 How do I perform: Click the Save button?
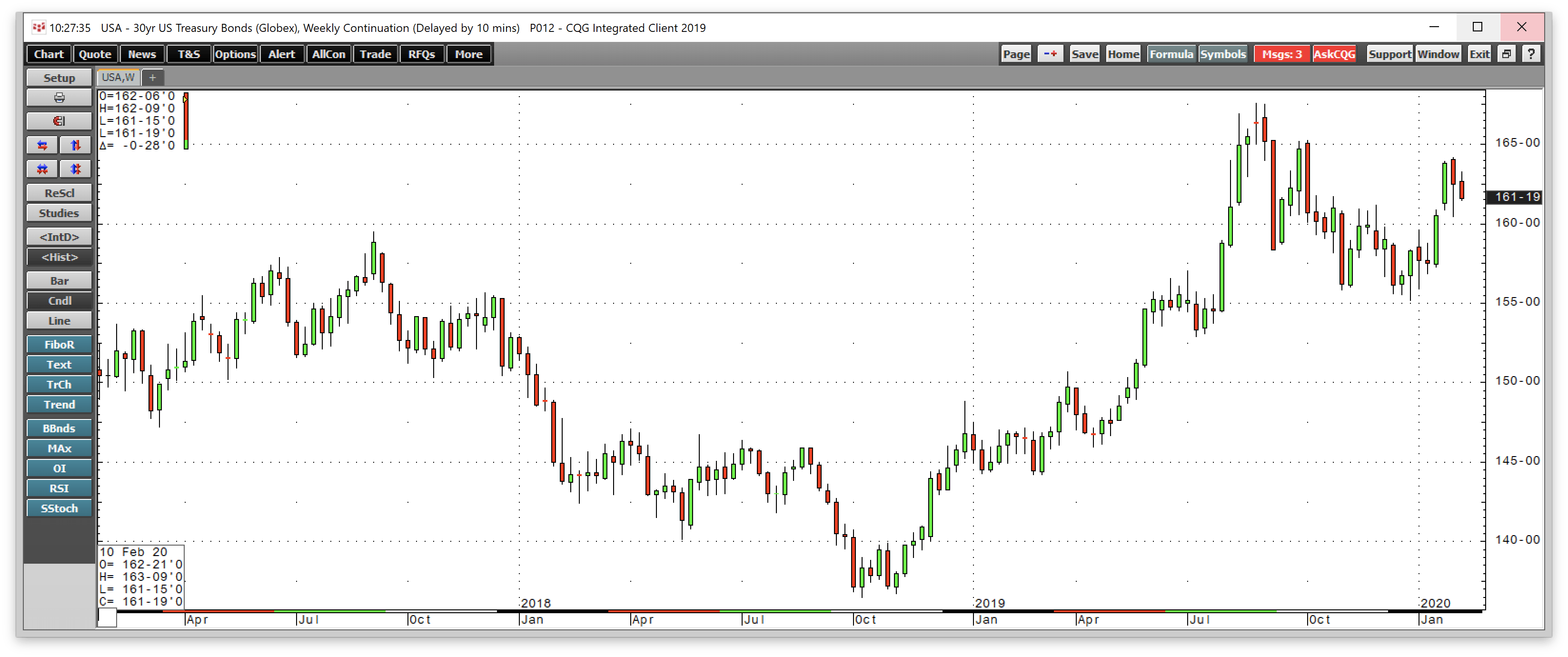coord(1084,54)
